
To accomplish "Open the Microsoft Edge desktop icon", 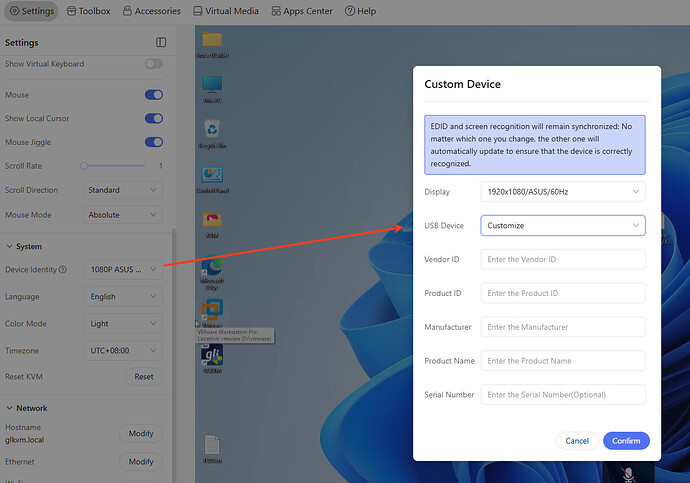I will 211,270.
